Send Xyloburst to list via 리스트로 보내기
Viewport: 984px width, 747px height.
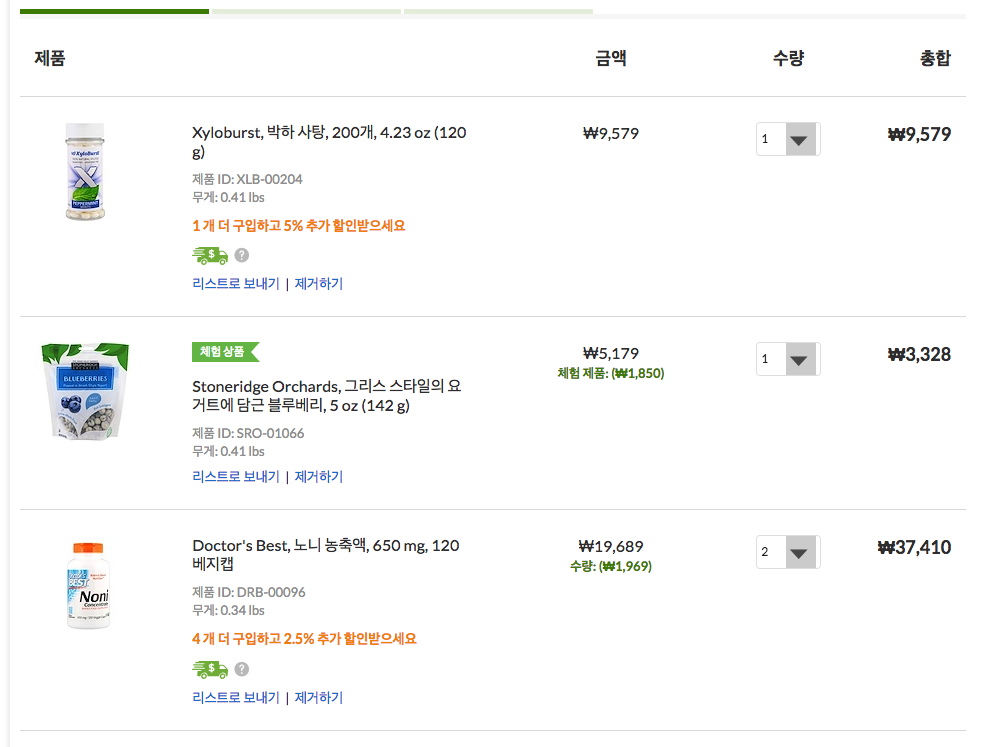coord(236,283)
